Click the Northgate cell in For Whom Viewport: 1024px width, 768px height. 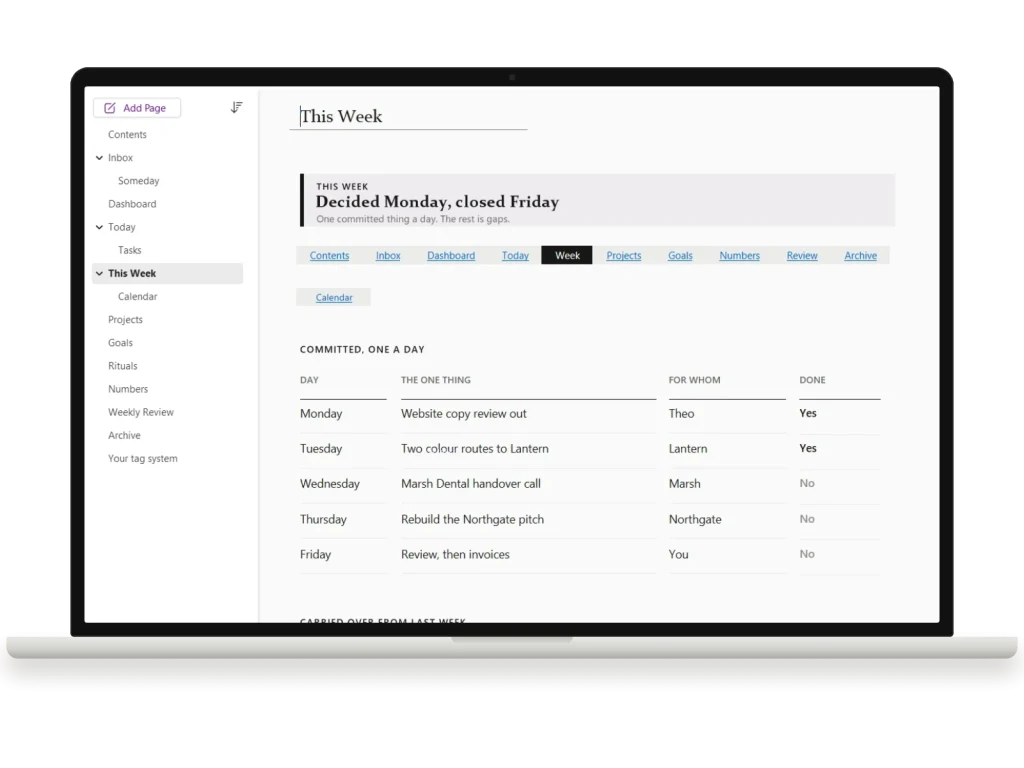tap(695, 519)
